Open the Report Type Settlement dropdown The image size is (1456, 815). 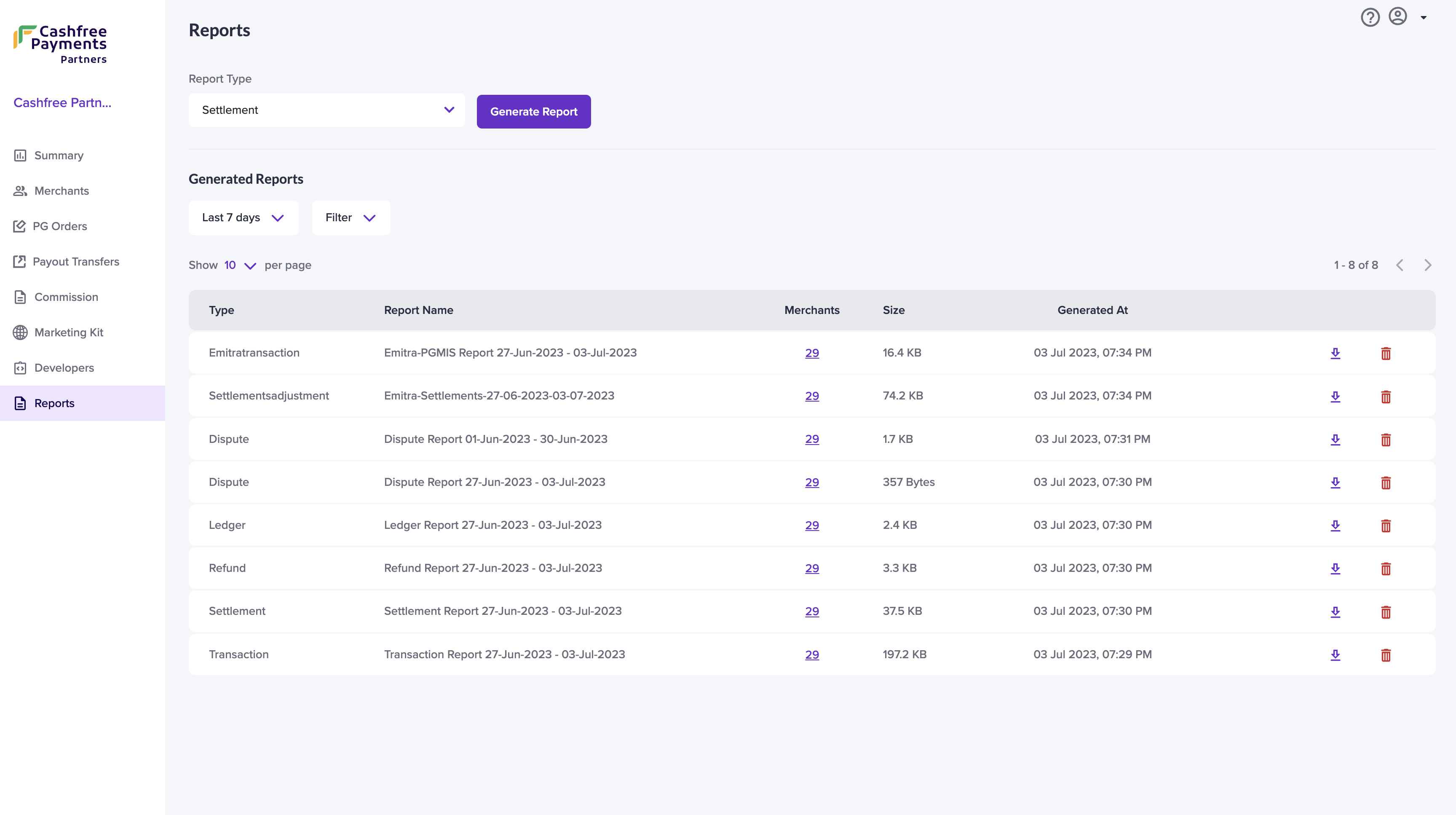pos(326,110)
